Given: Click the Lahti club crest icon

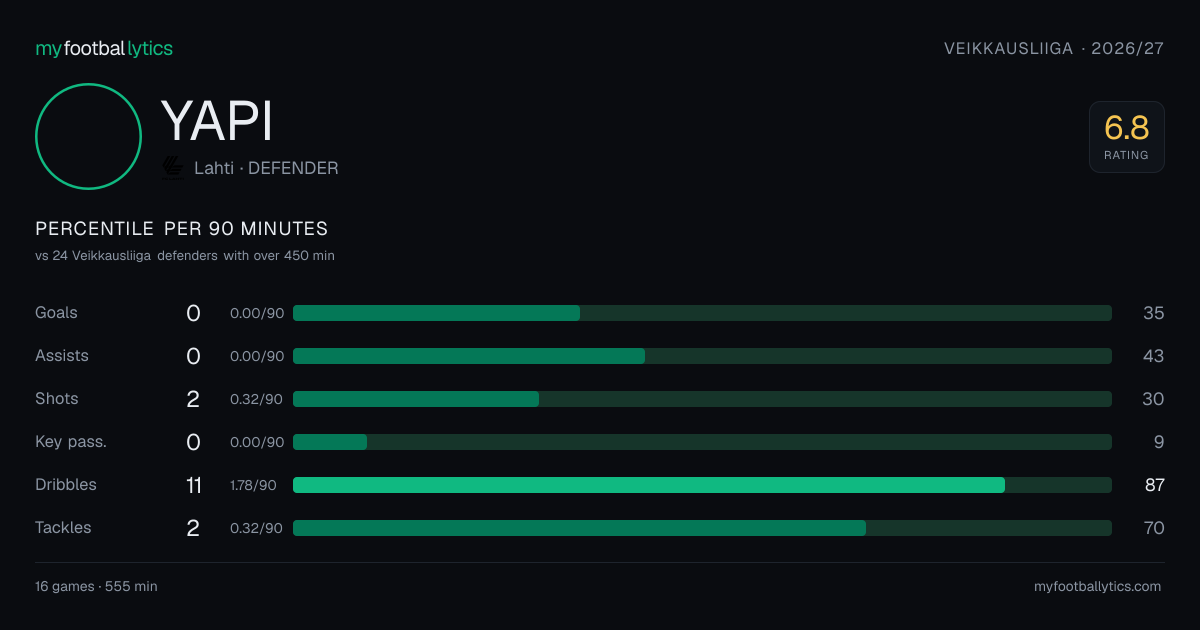Looking at the screenshot, I should point(173,168).
